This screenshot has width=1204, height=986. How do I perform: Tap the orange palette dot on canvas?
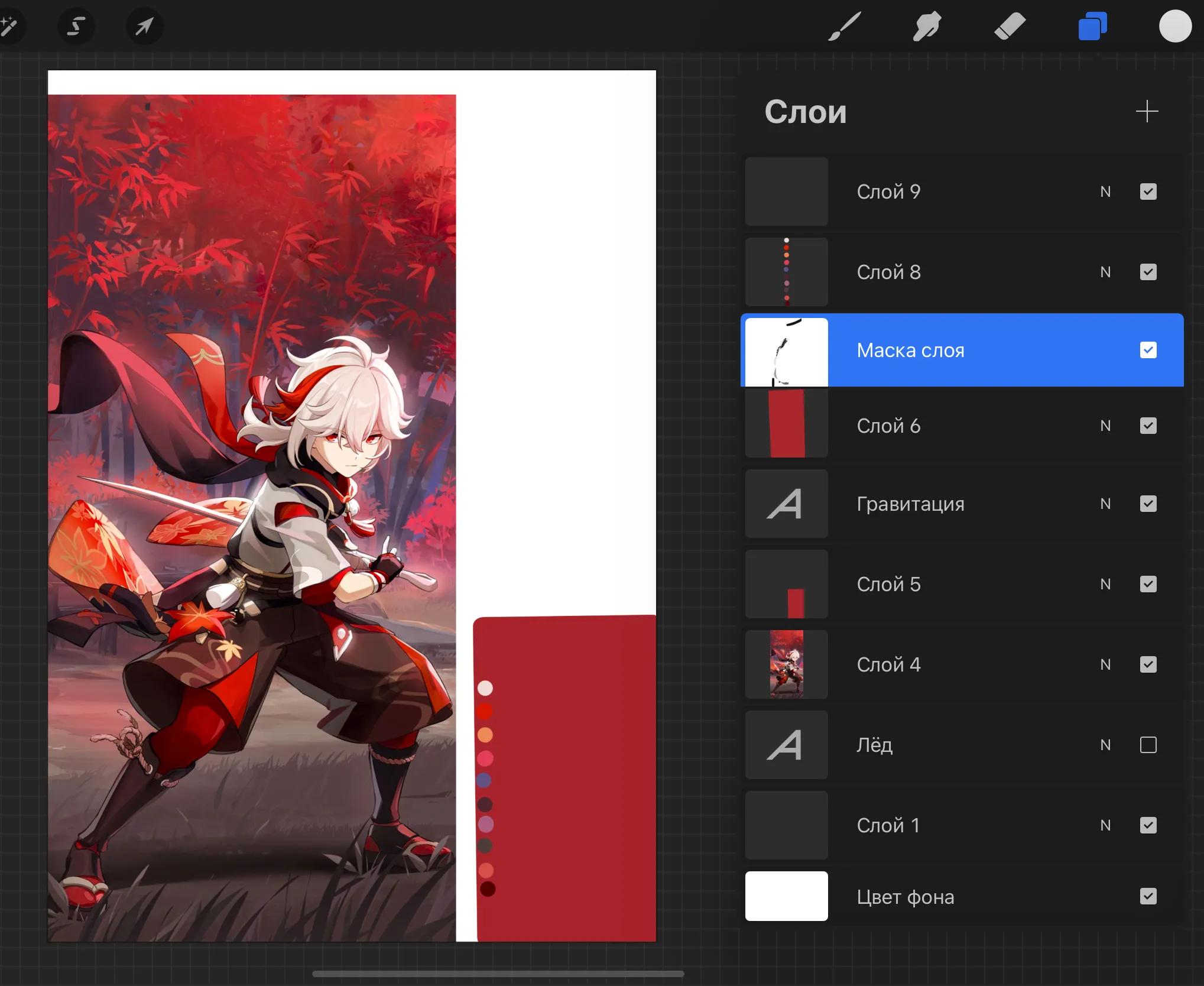point(485,735)
